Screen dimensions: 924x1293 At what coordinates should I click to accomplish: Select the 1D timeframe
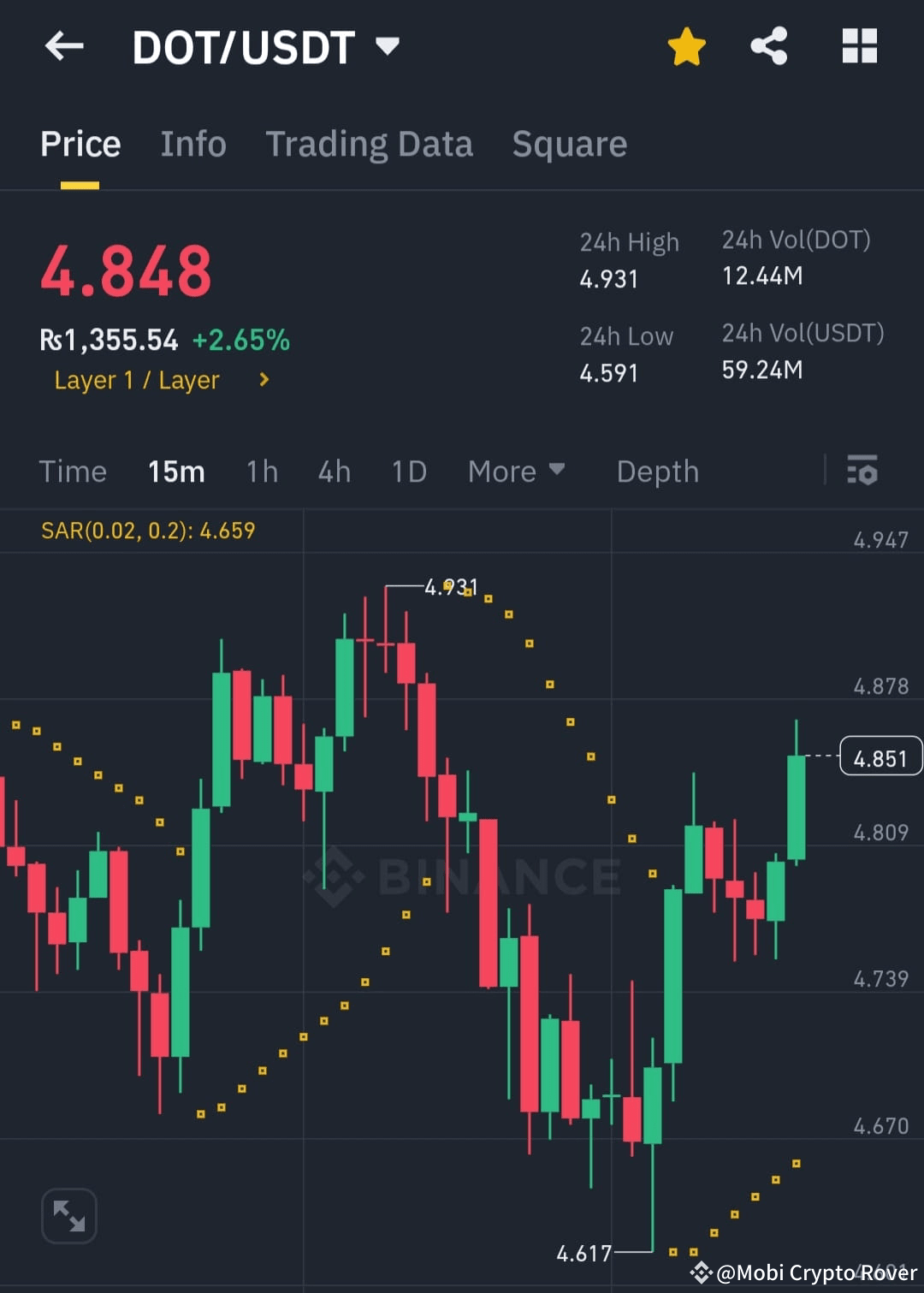coord(408,472)
